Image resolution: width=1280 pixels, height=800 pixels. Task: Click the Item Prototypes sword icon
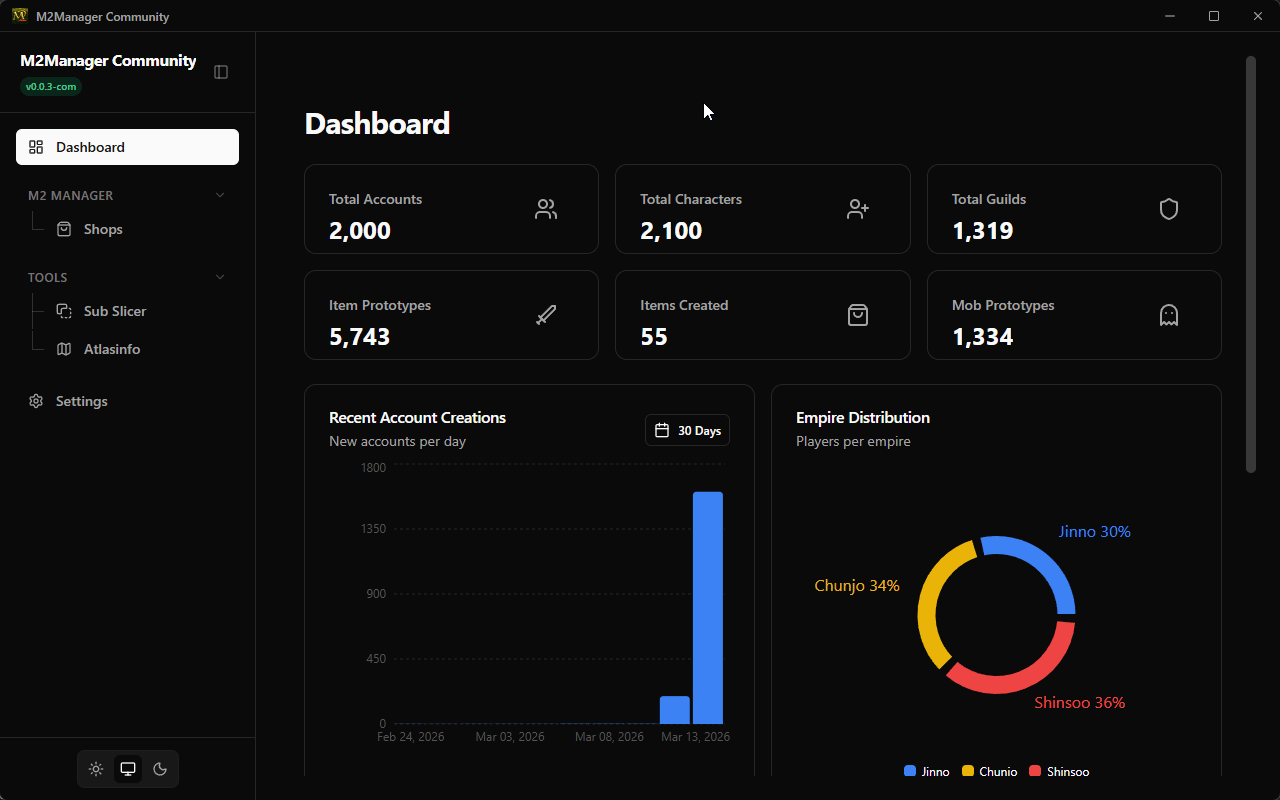546,315
